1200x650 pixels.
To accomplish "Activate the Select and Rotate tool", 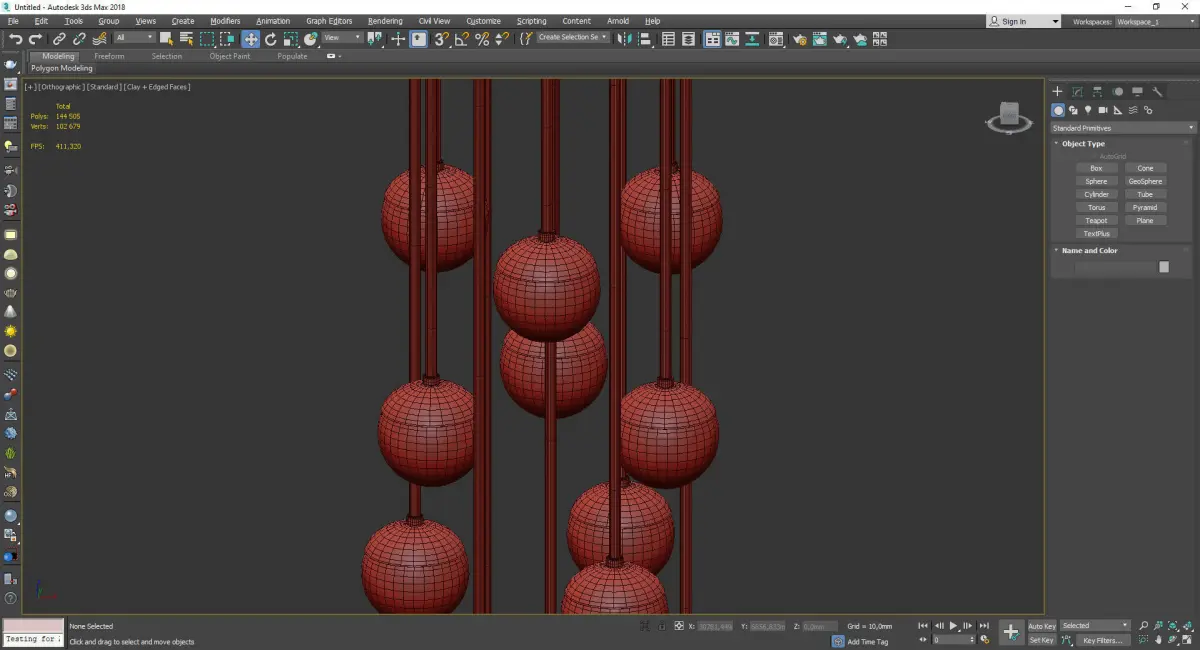I will point(270,39).
